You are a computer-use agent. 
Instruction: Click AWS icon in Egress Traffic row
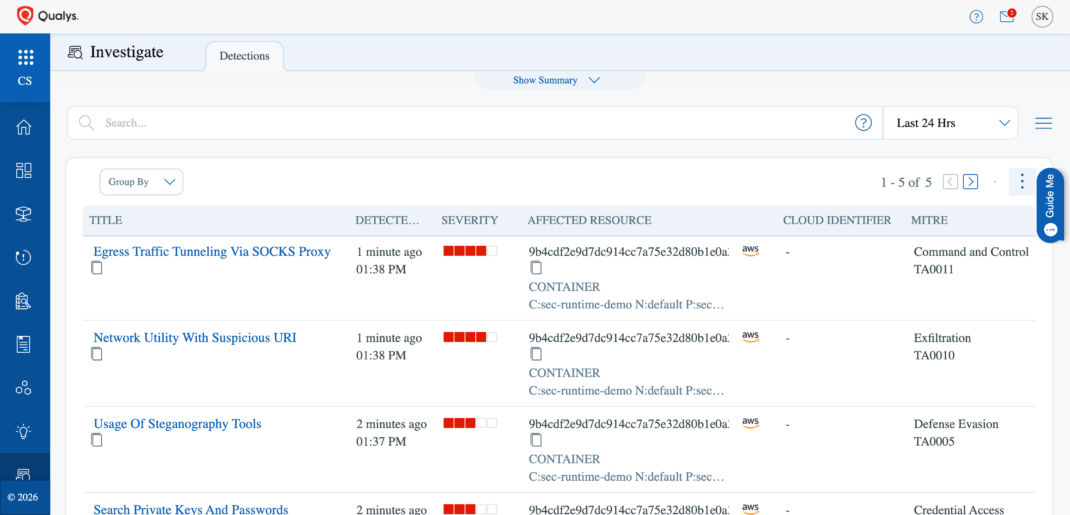click(x=750, y=251)
